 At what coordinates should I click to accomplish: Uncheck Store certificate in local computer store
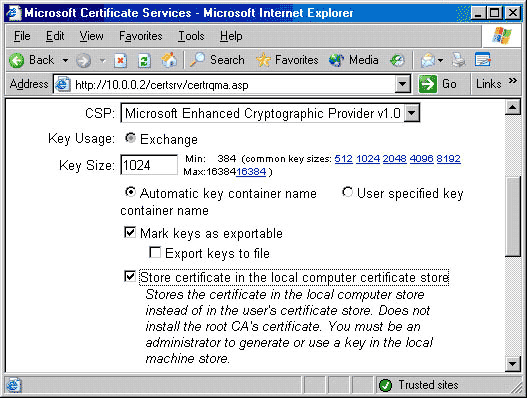click(130, 276)
